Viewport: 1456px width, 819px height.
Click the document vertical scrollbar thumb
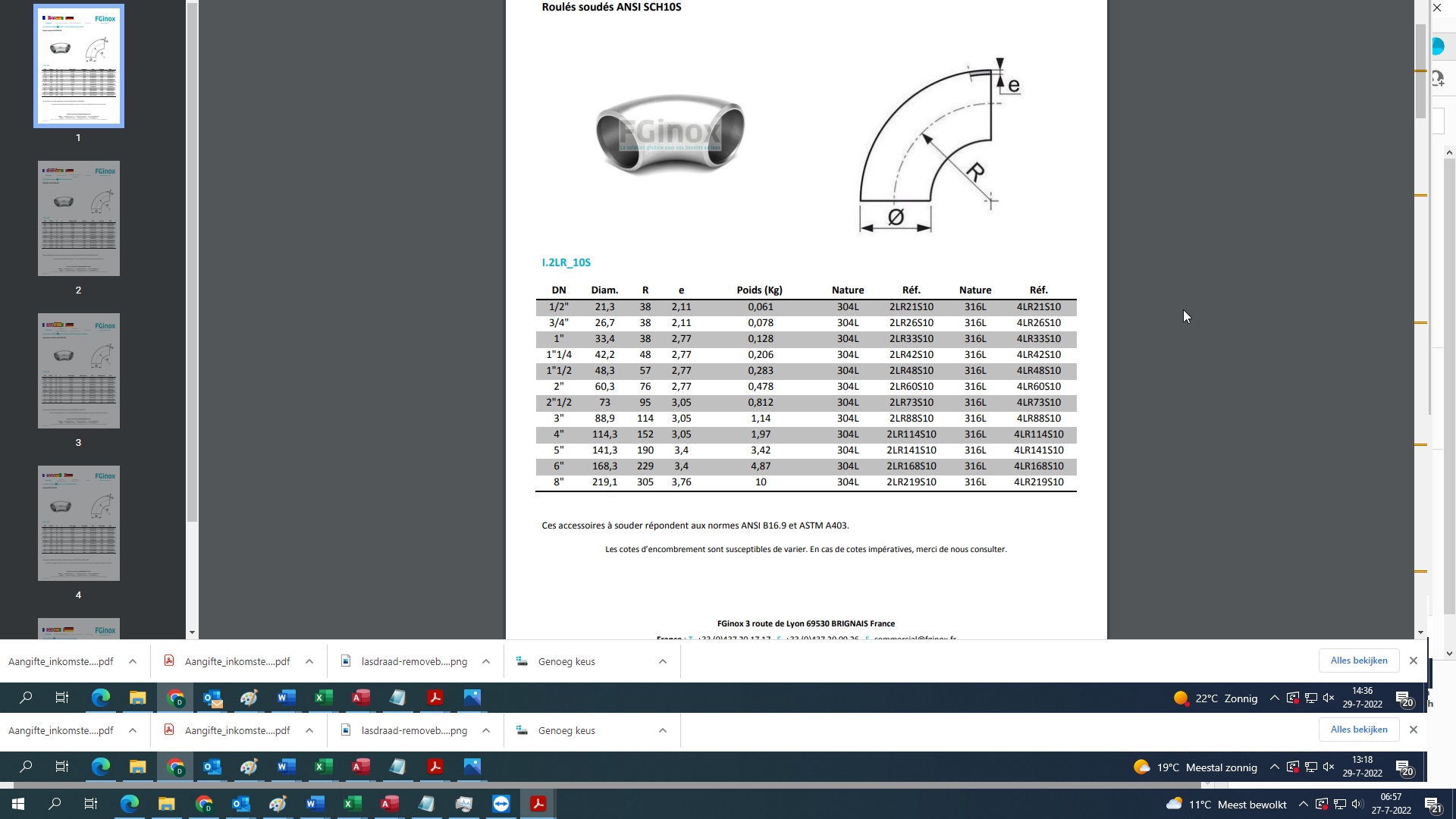click(1420, 71)
